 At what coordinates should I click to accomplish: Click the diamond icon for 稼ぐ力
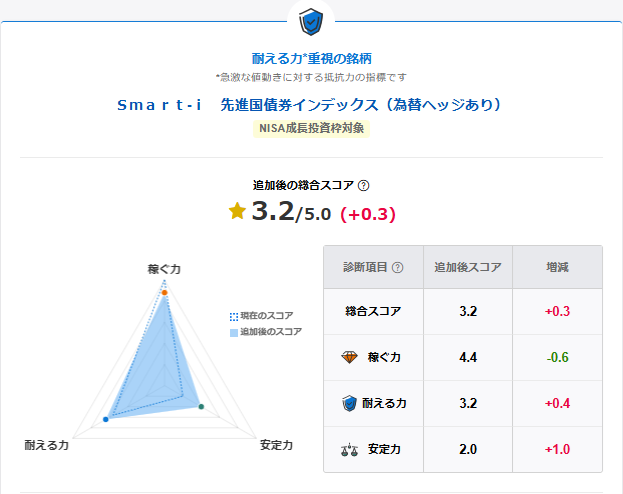[x=348, y=357]
